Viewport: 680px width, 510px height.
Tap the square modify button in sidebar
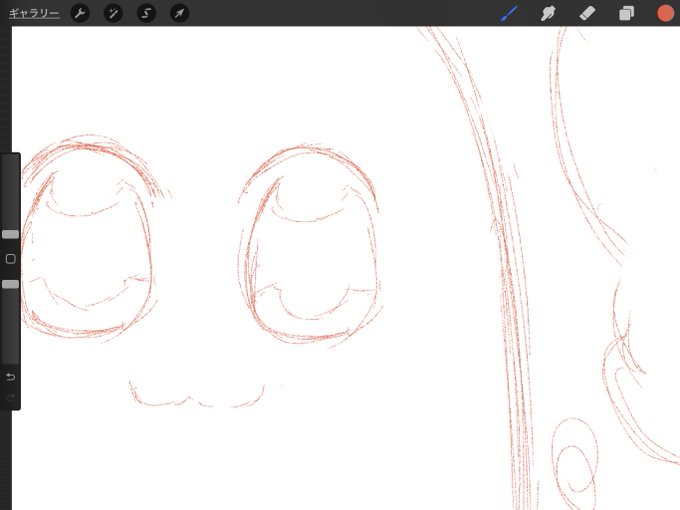point(10,259)
